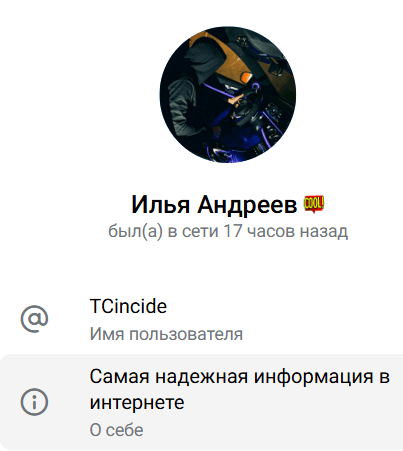Copy the TCincide username

coord(128,306)
